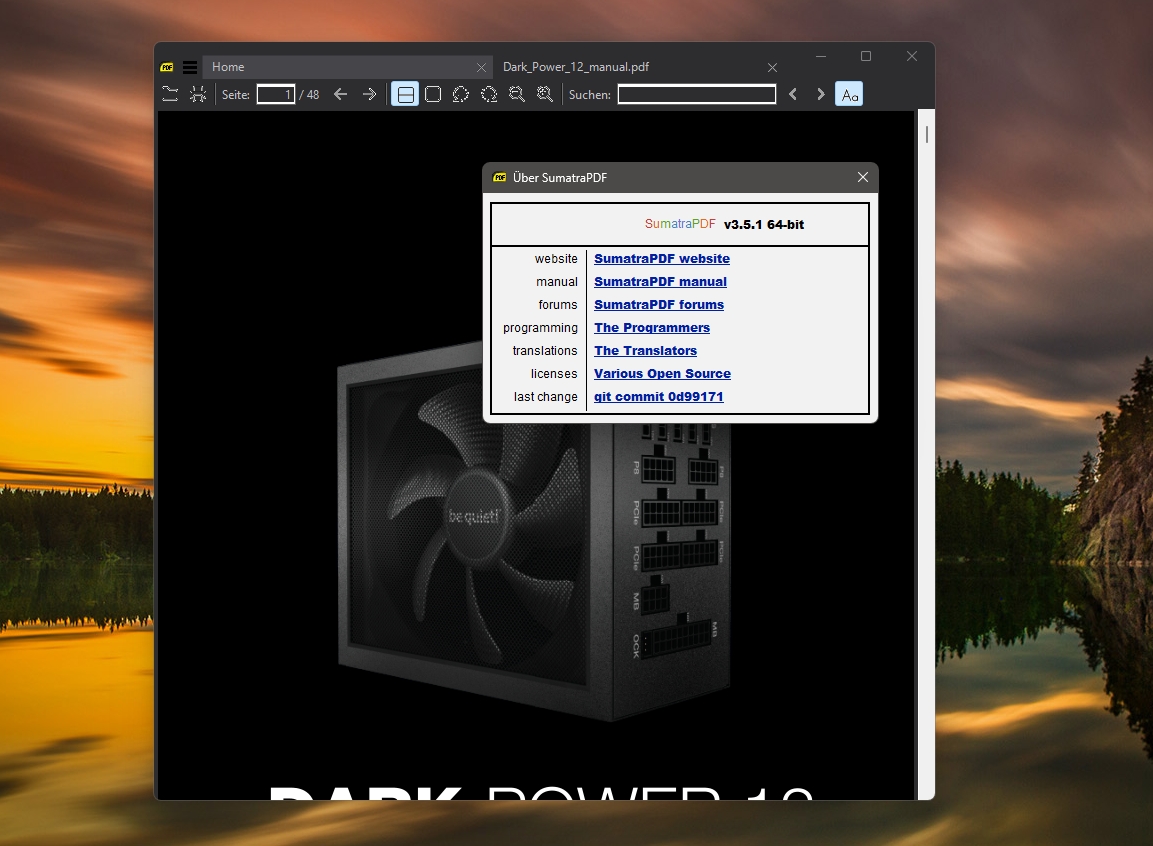
Task: Close the Home tab
Action: pyautogui.click(x=481, y=68)
